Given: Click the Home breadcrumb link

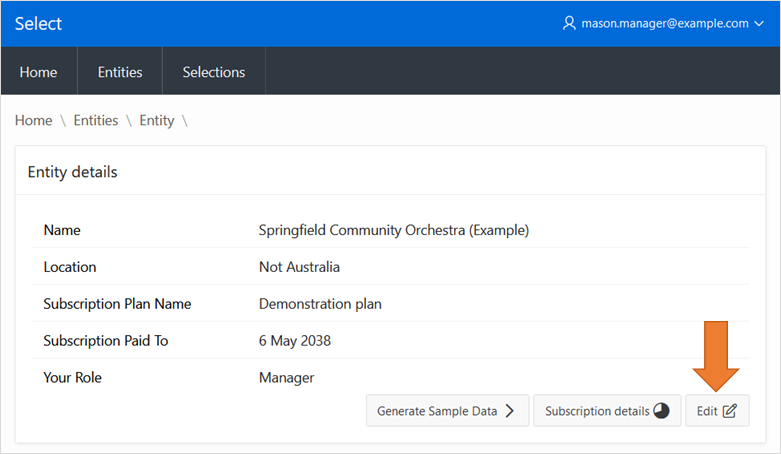Looking at the screenshot, I should [33, 120].
